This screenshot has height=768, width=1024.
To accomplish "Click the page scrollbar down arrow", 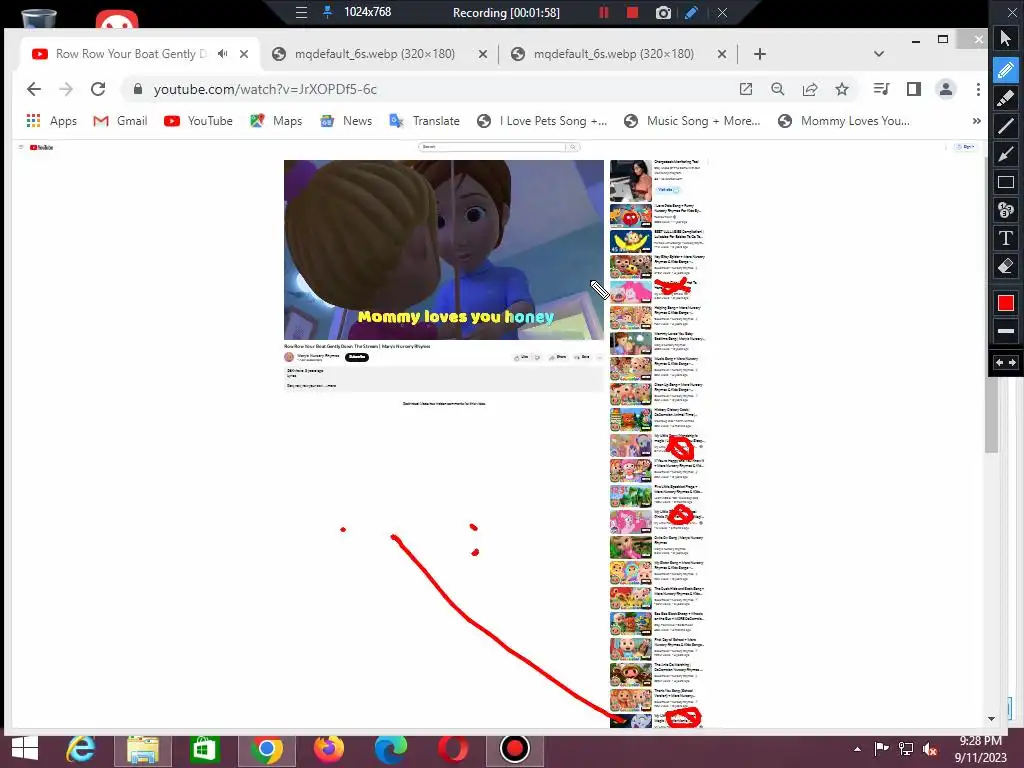I will pos(991,718).
